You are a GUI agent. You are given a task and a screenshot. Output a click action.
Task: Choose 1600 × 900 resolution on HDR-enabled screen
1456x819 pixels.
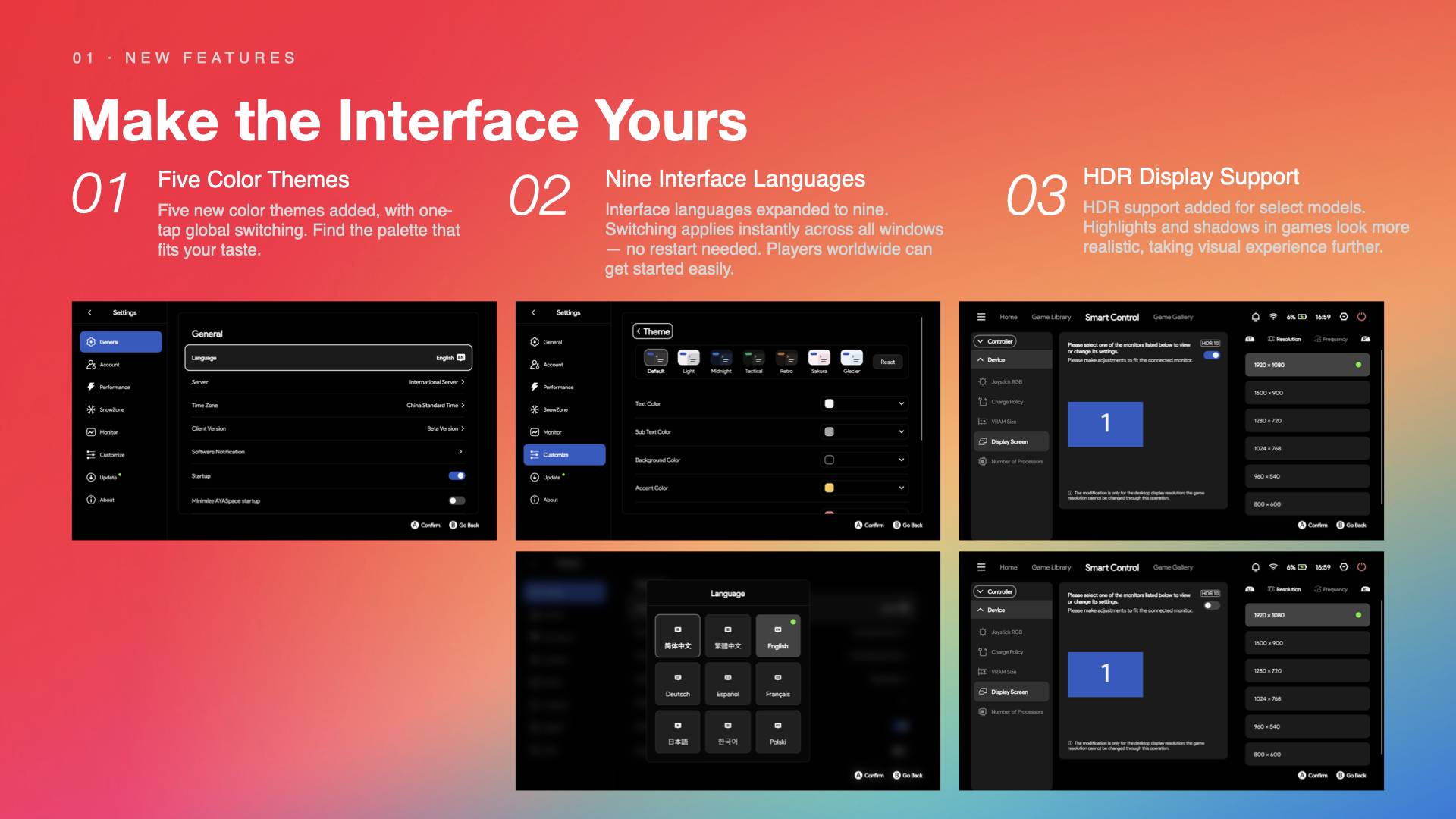pyautogui.click(x=1307, y=393)
